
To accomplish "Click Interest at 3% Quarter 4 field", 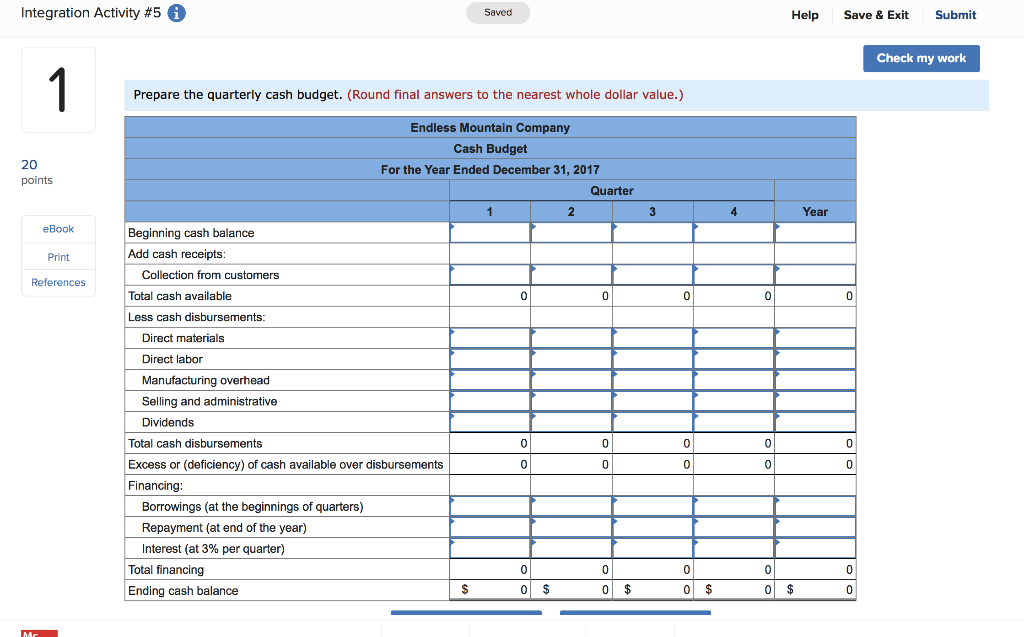I will (x=734, y=548).
